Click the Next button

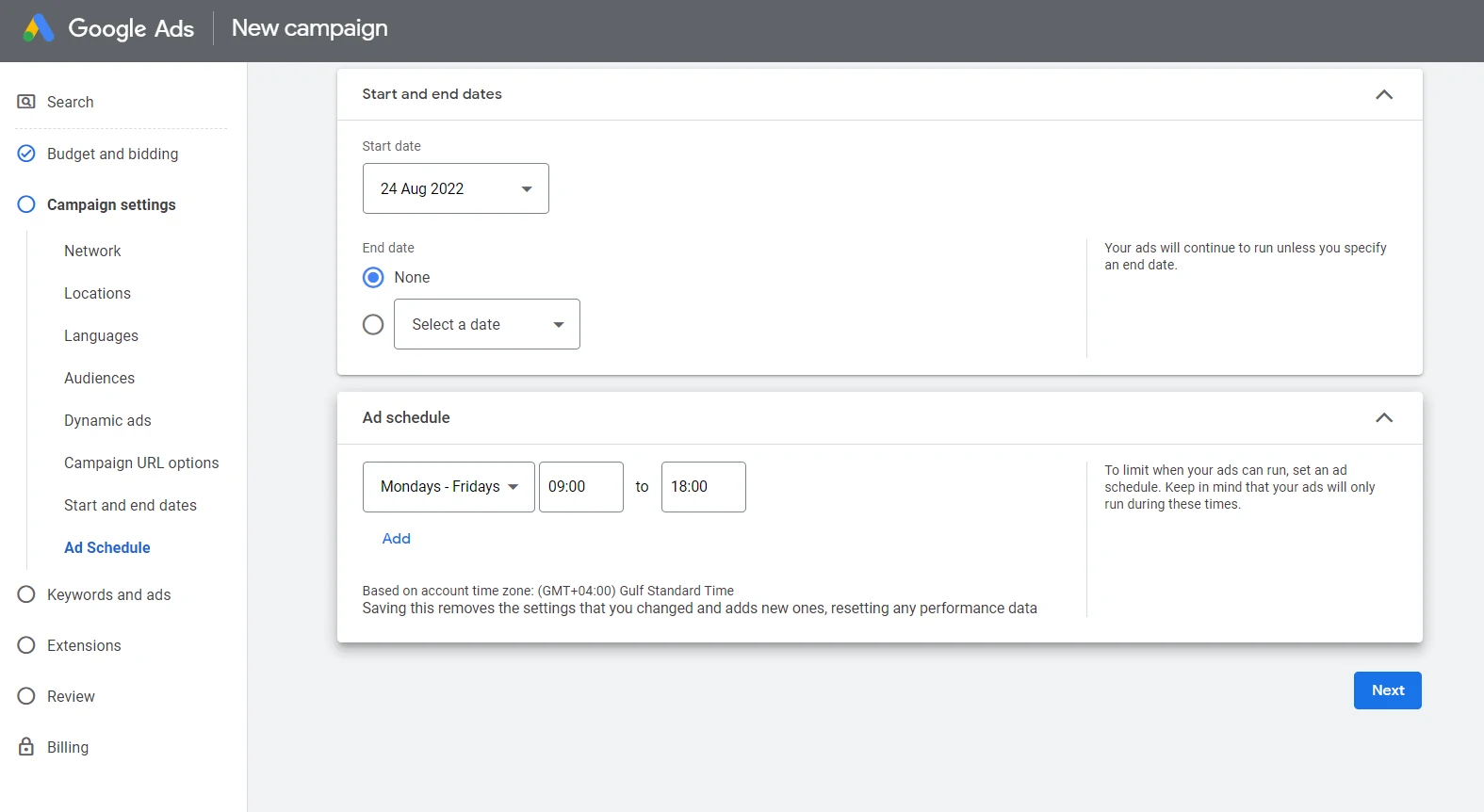pyautogui.click(x=1388, y=690)
